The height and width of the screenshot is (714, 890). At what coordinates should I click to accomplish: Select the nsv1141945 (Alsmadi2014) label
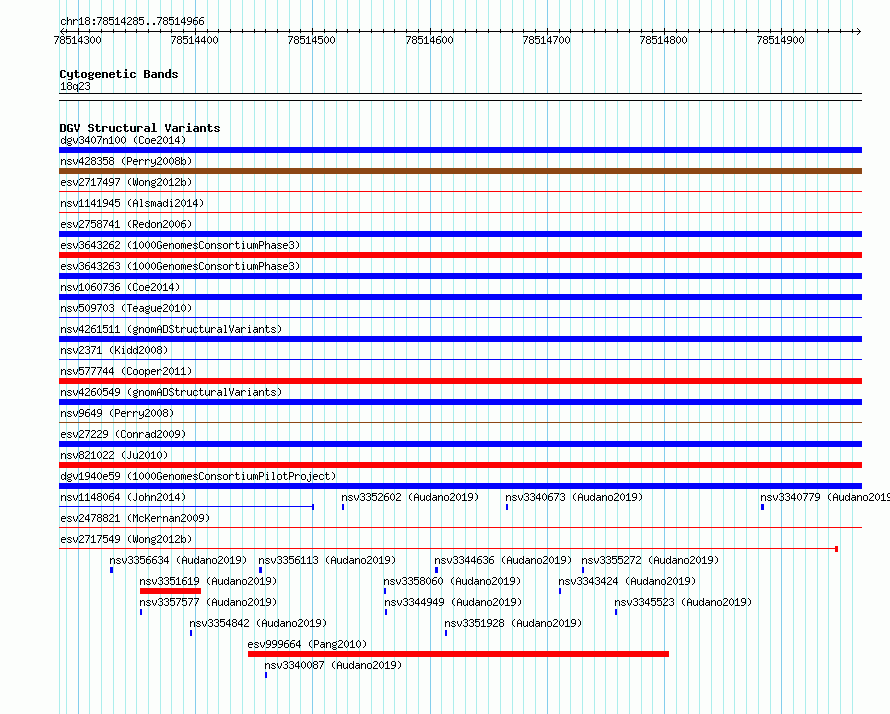click(132, 203)
